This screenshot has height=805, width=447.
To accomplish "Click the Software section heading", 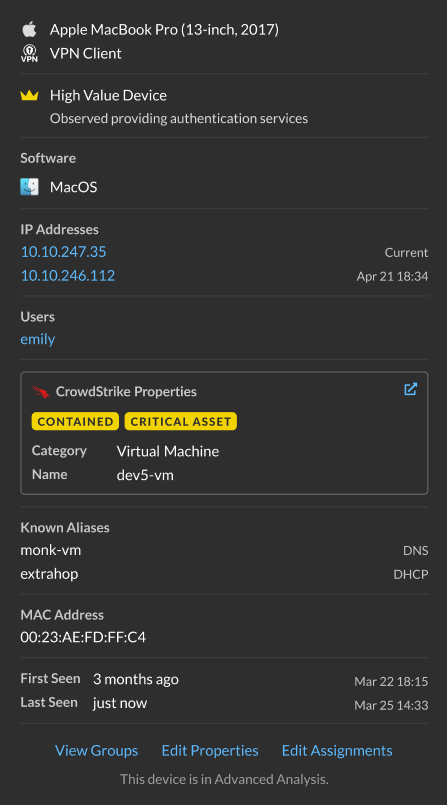I will (48, 158).
